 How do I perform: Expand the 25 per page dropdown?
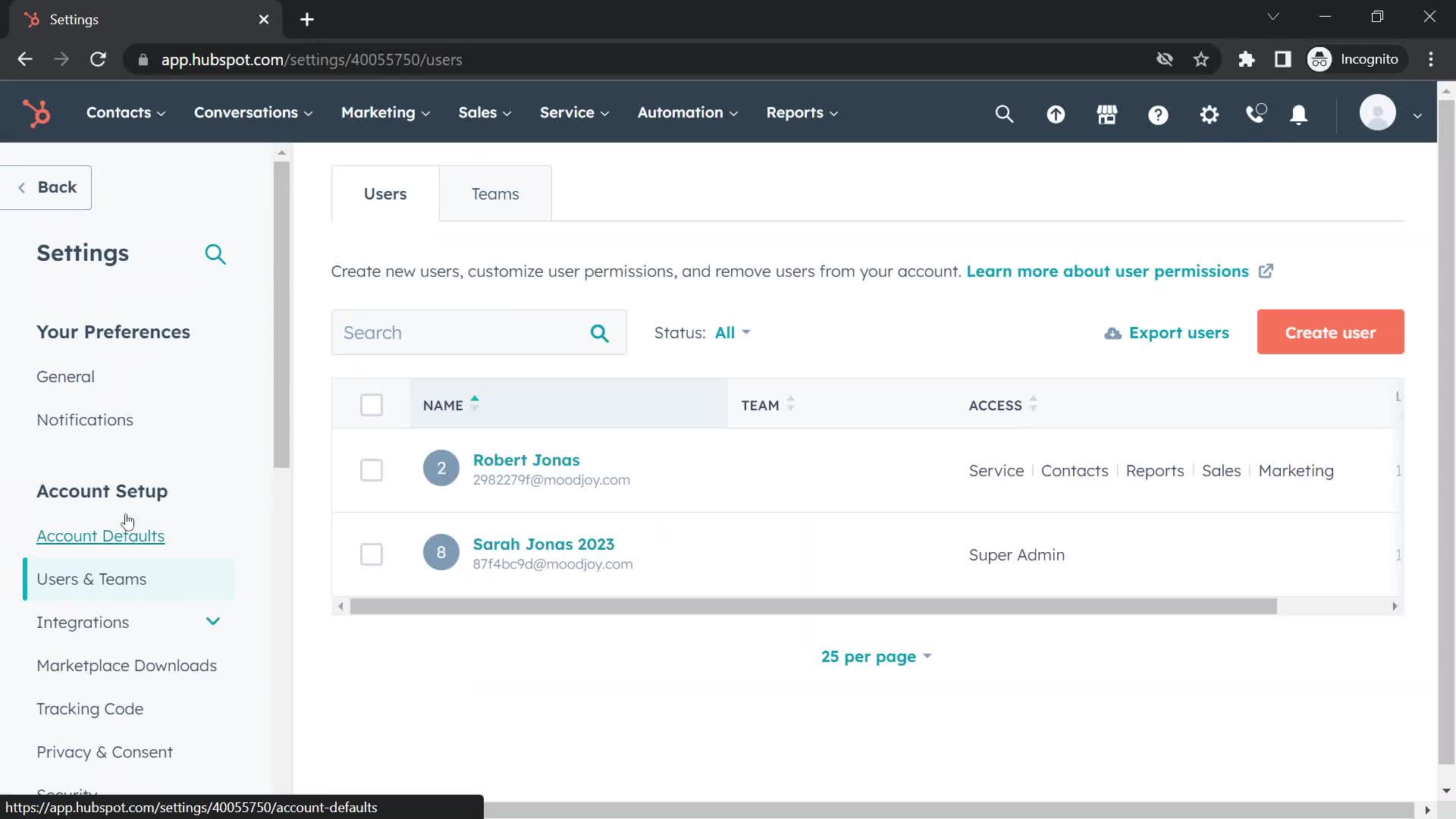point(876,656)
